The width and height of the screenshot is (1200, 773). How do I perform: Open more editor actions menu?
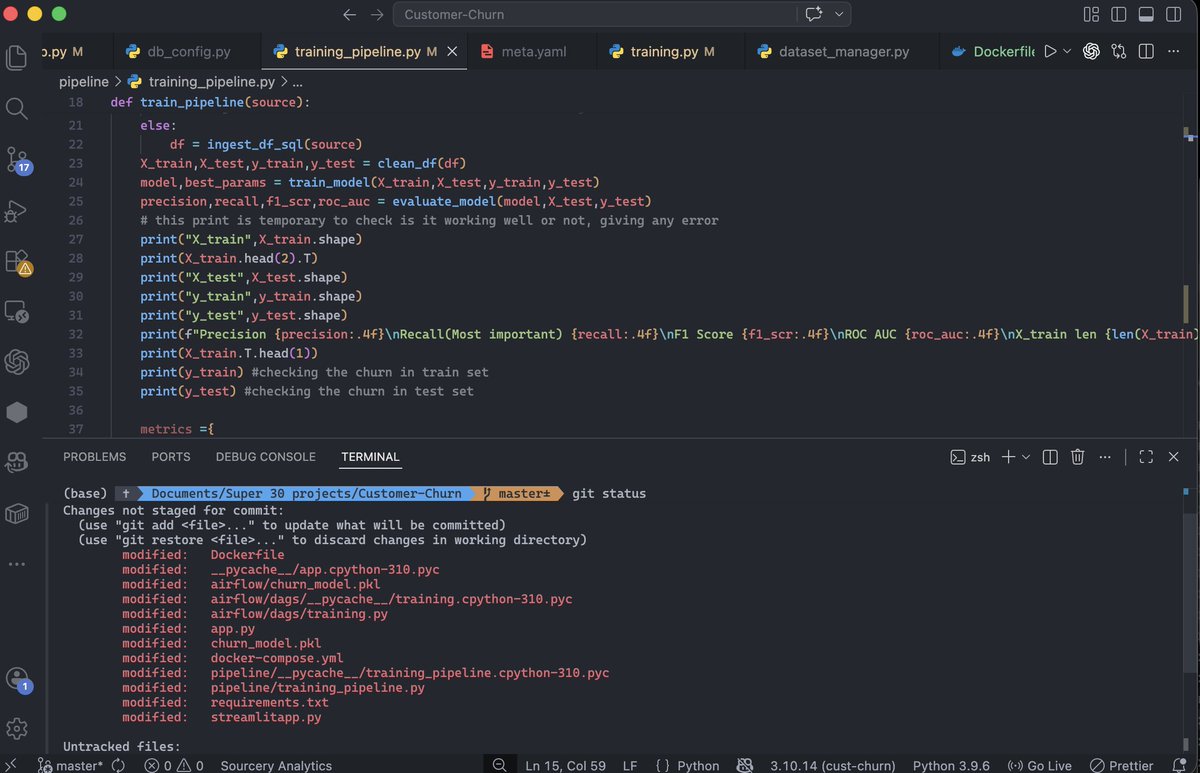tap(1174, 51)
